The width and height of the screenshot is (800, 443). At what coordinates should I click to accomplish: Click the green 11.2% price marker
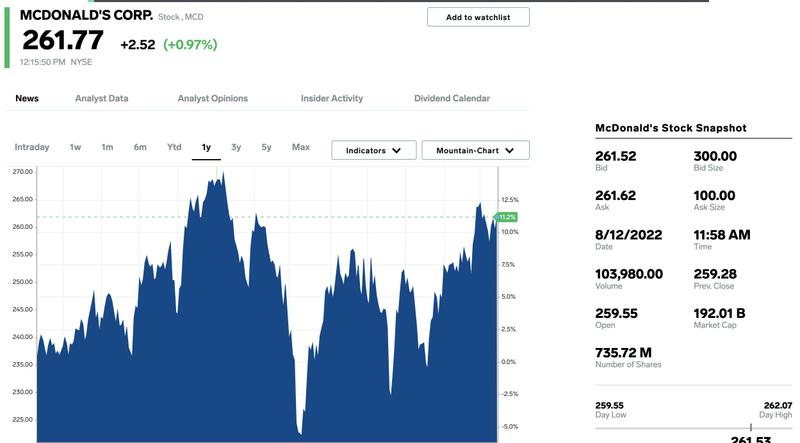pos(506,217)
